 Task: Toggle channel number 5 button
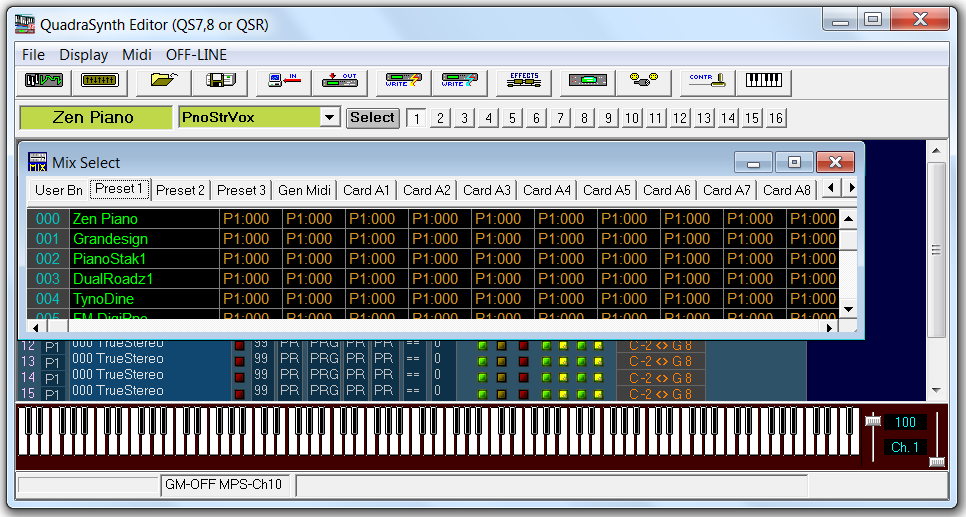click(x=512, y=118)
